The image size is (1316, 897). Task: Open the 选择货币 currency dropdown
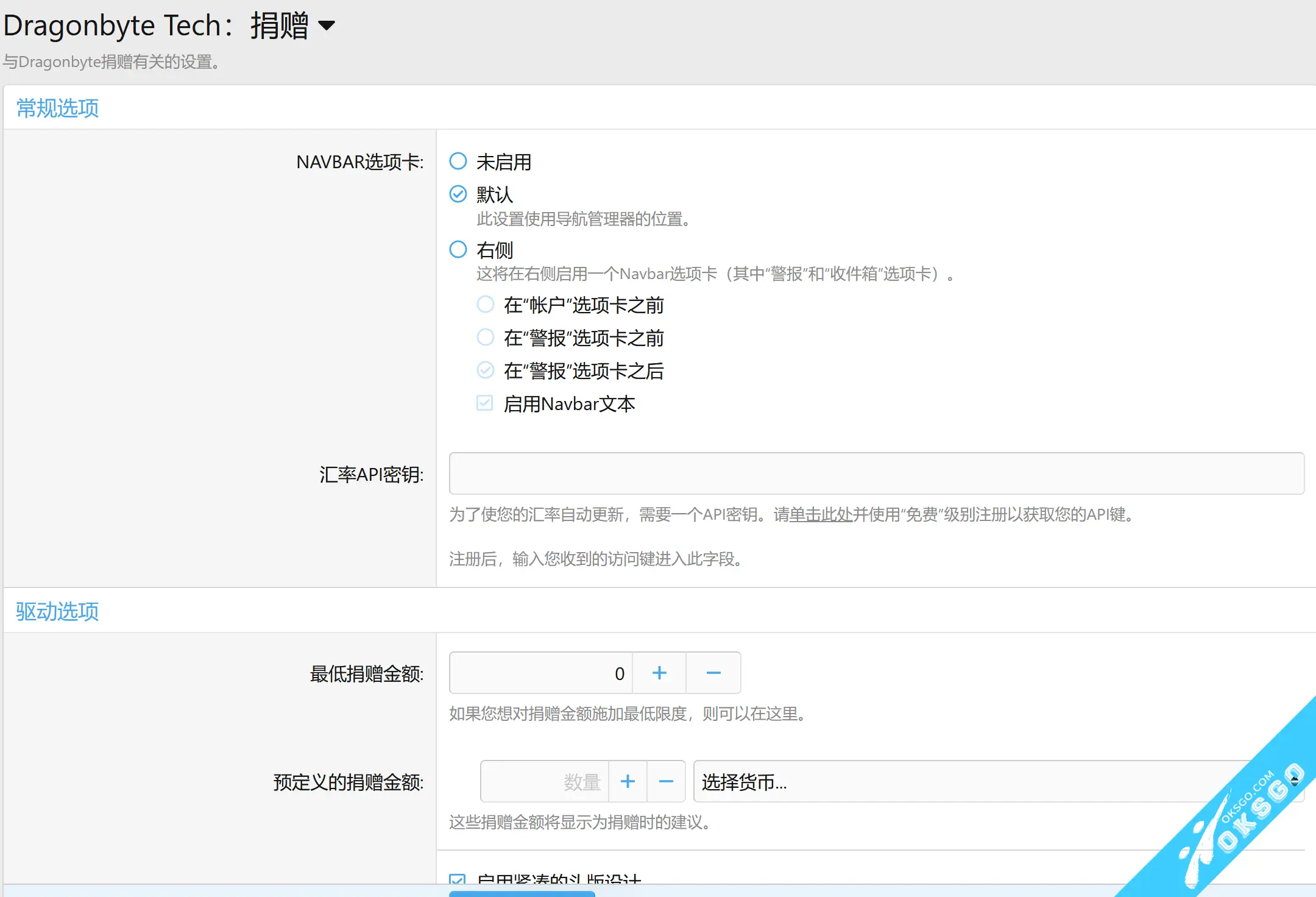(999, 781)
